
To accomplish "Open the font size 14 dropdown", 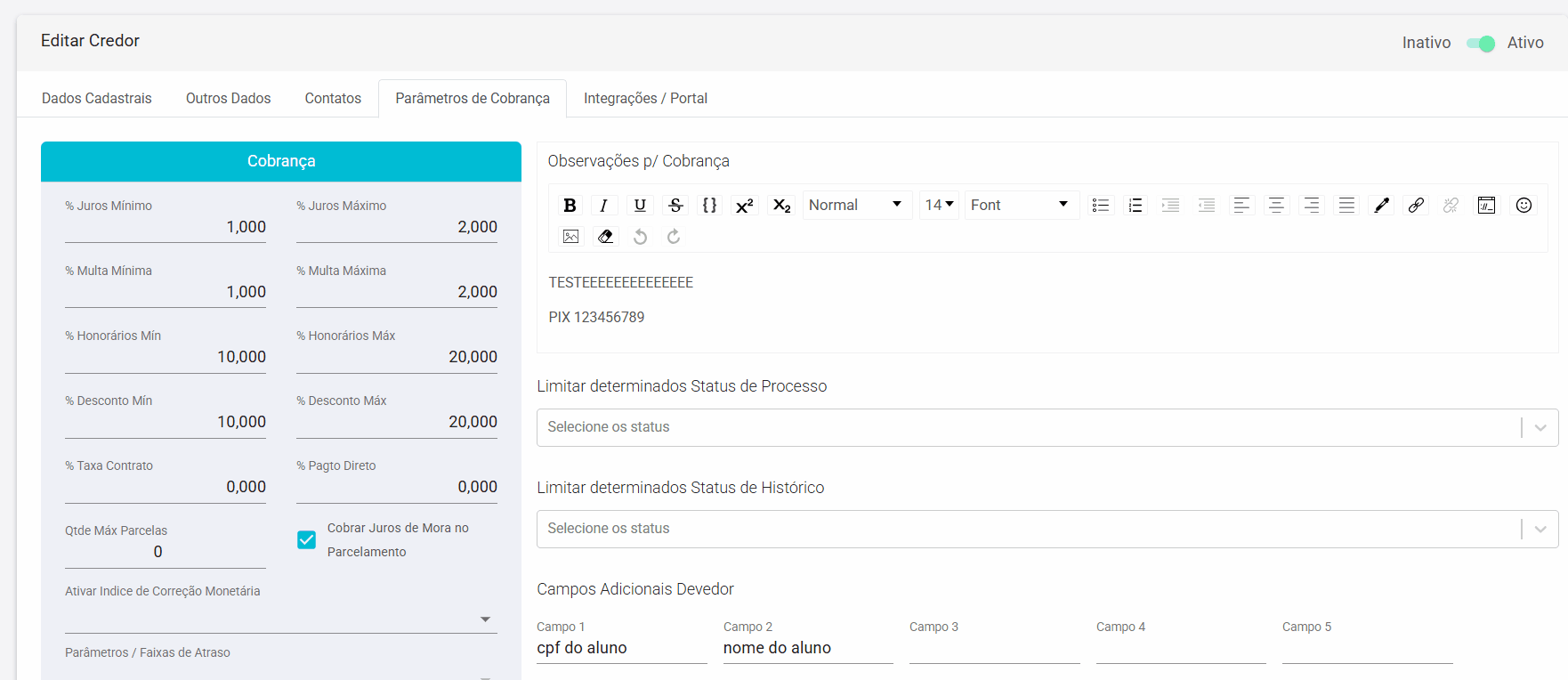I will pyautogui.click(x=939, y=206).
